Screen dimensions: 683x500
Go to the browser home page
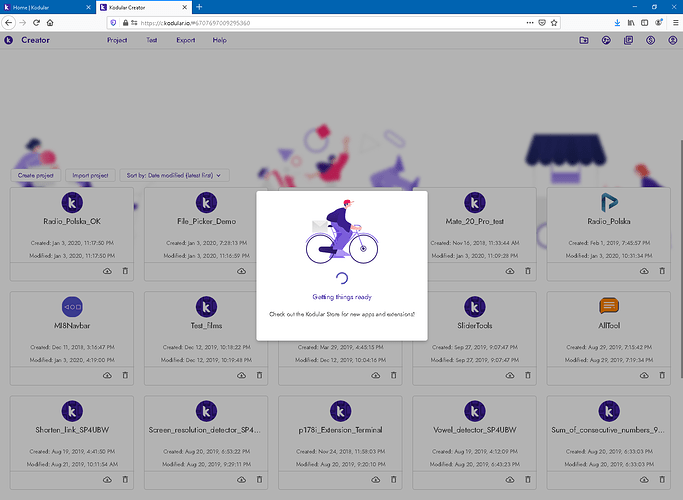(50, 23)
